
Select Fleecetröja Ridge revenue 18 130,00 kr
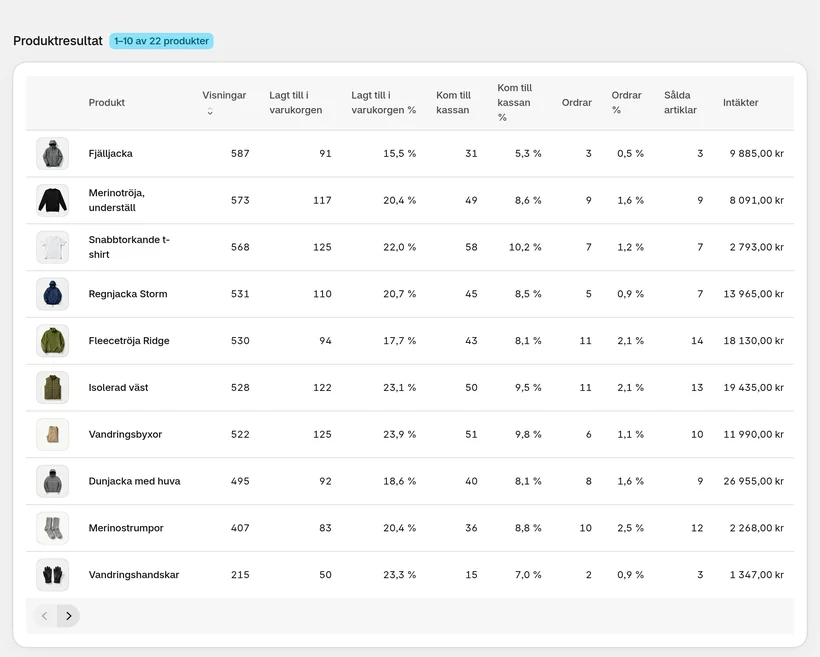[x=754, y=341]
